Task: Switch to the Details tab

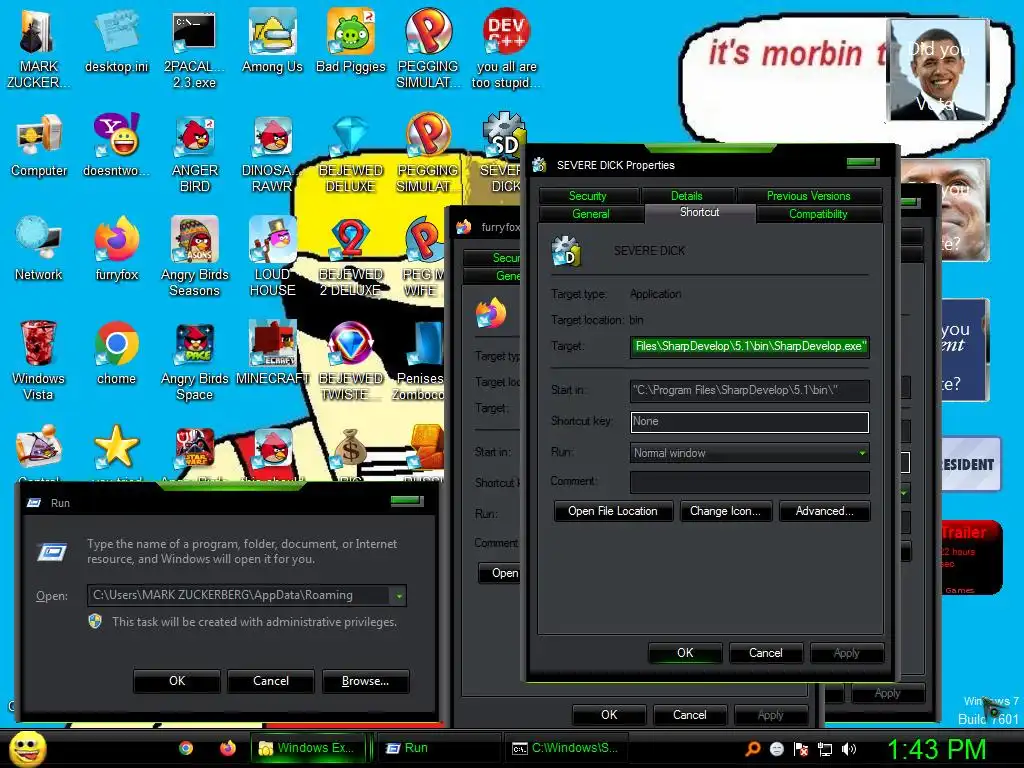Action: [686, 195]
